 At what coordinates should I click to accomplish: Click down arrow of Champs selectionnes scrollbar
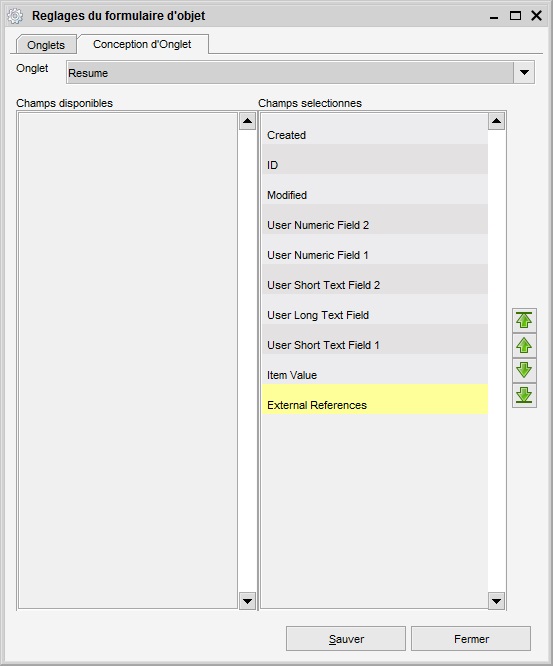click(x=496, y=601)
